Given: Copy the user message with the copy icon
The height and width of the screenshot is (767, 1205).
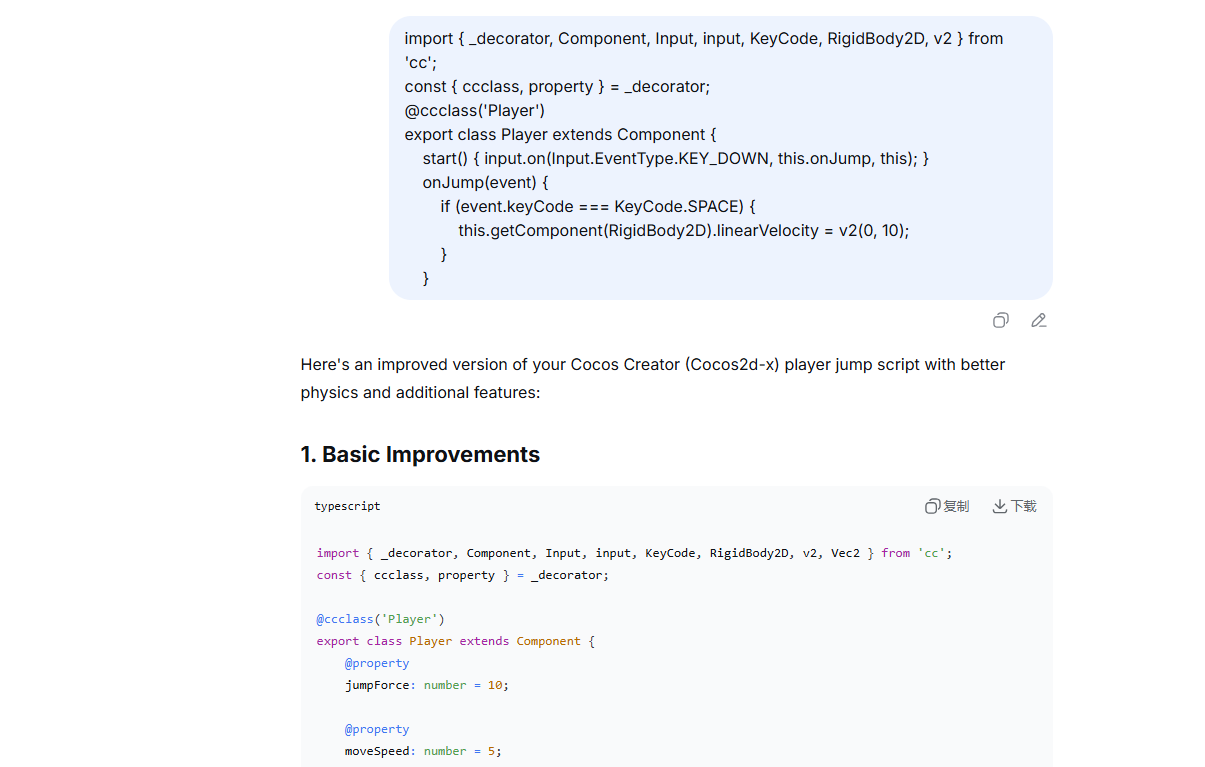Looking at the screenshot, I should click(1000, 320).
